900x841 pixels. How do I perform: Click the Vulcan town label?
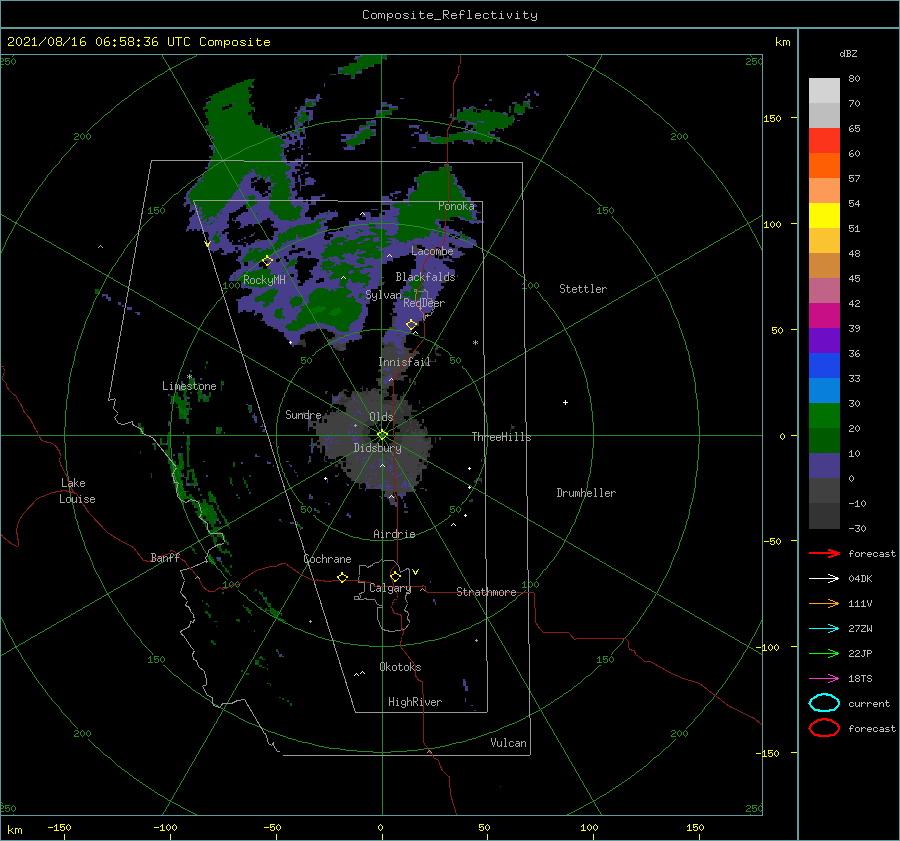tap(508, 743)
